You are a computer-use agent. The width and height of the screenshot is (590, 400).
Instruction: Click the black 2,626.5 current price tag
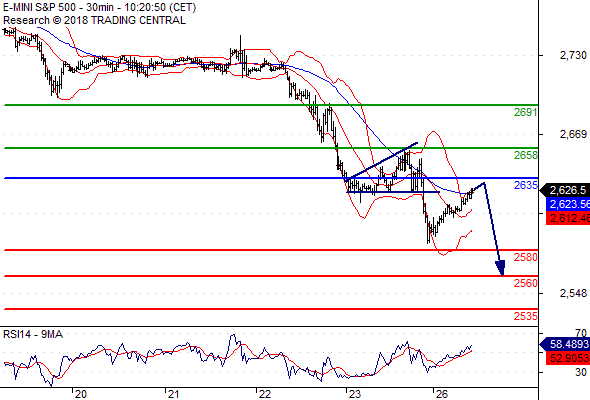(566, 190)
